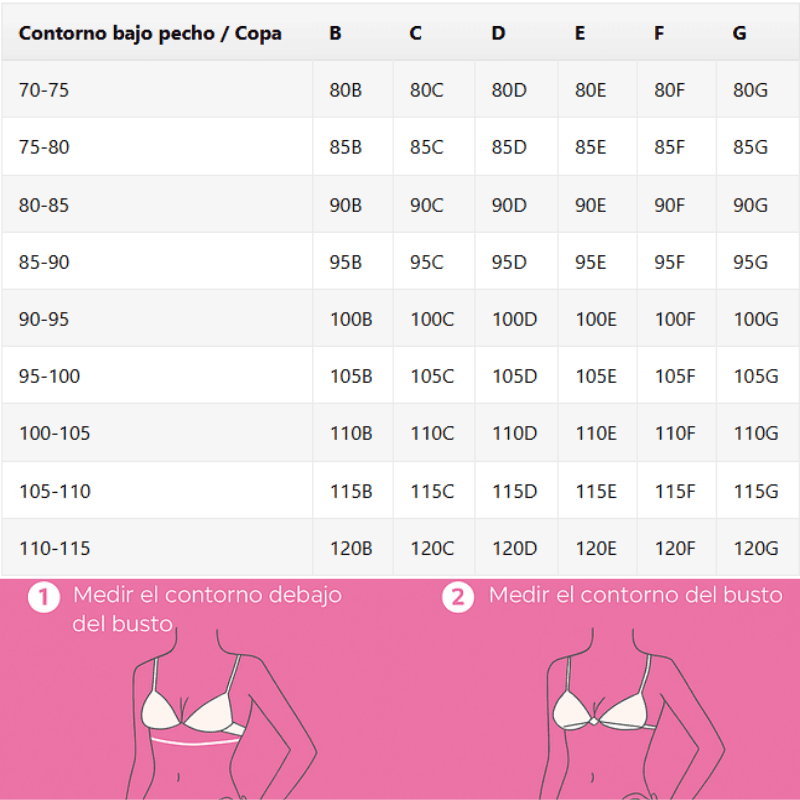800x800 pixels.
Task: Select size cell 80B
Action: point(345,90)
